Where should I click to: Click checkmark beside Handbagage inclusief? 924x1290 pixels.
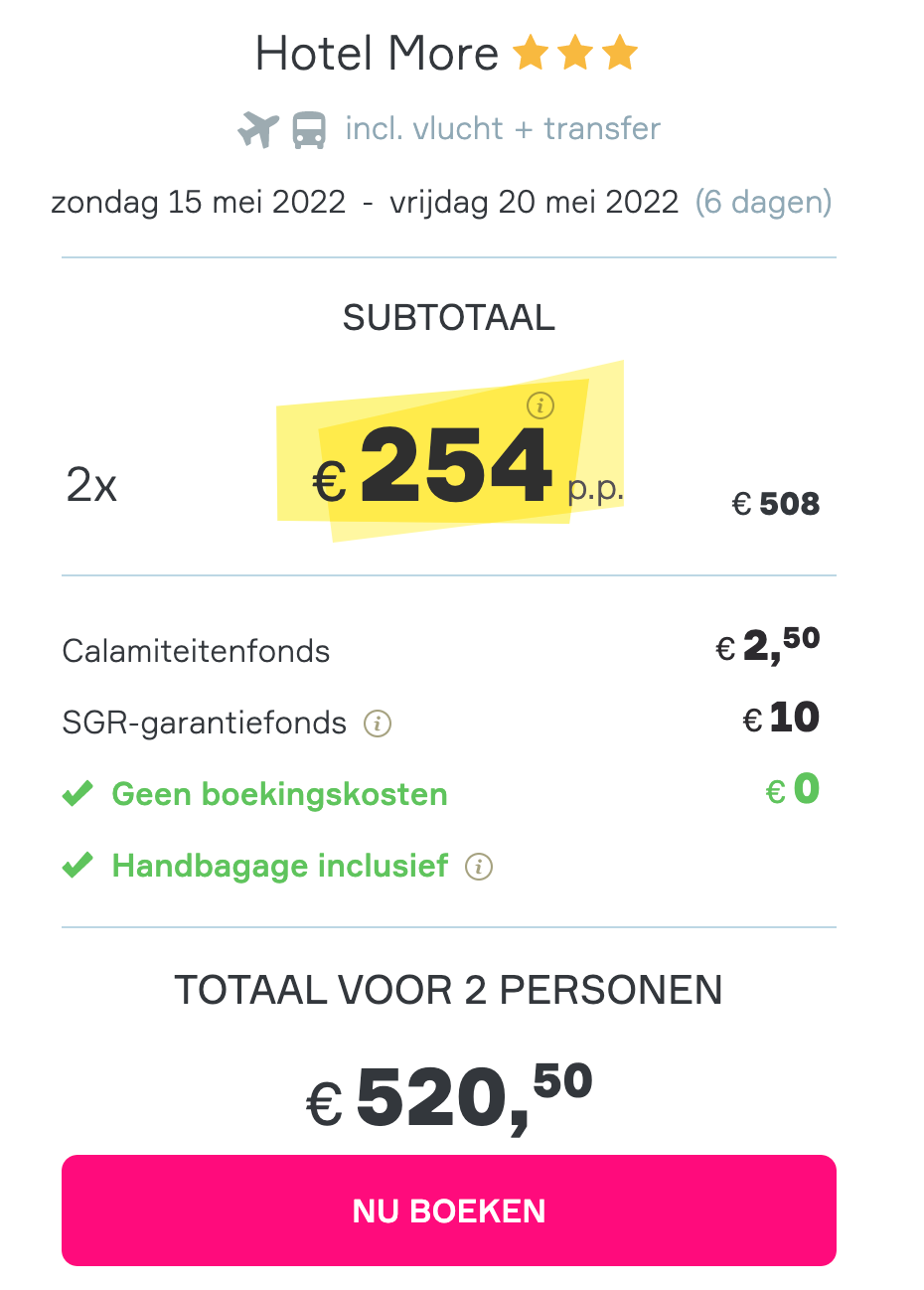pyautogui.click(x=77, y=866)
